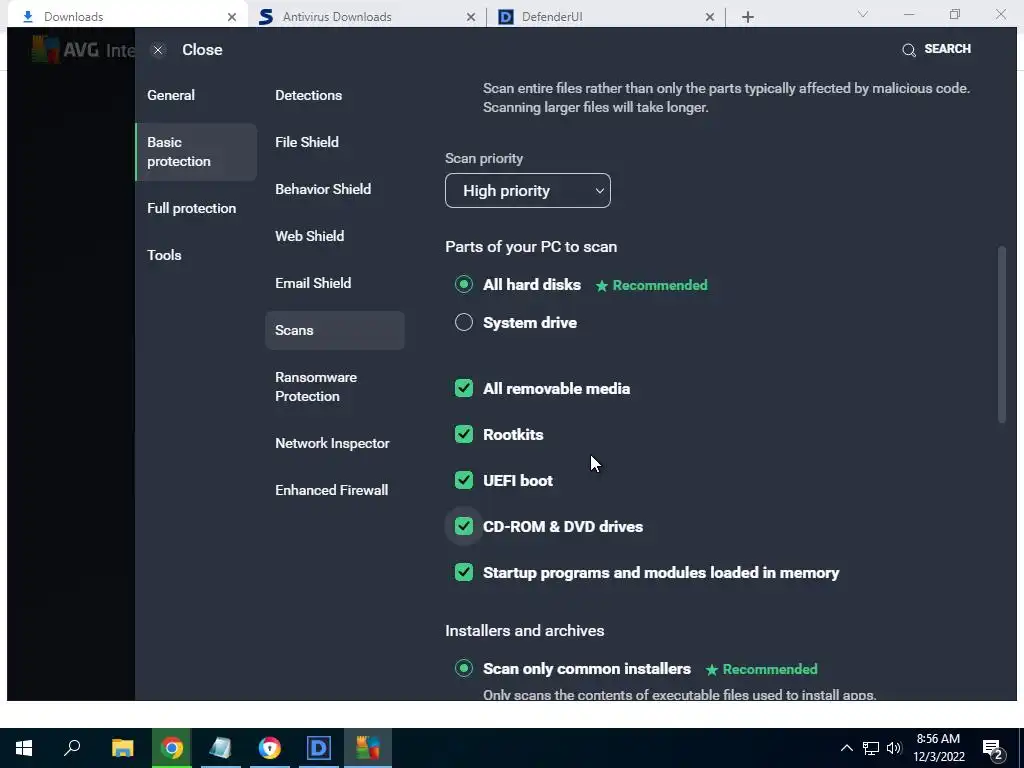Switch to Chrome in the taskbar
This screenshot has width=1024, height=768.
172,748
